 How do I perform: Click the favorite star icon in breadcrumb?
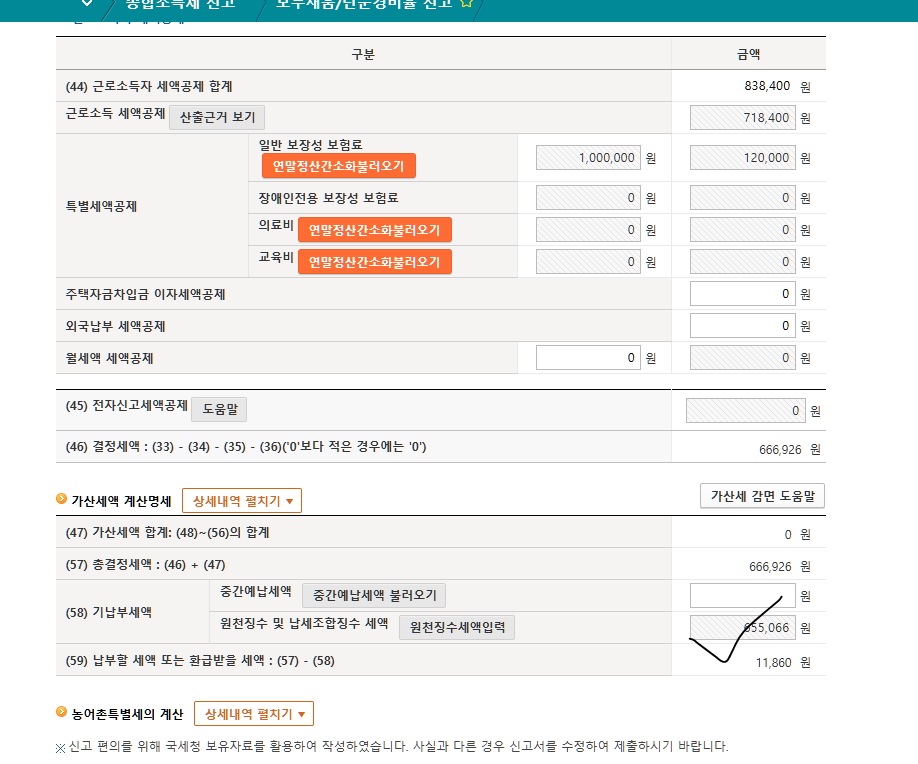click(465, 4)
